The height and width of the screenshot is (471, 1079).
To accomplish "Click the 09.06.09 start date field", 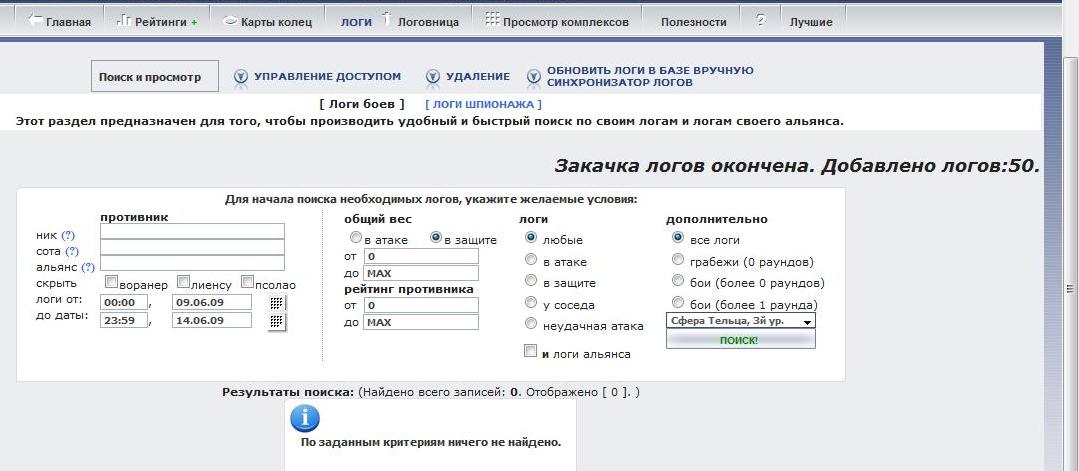I will coord(212,302).
